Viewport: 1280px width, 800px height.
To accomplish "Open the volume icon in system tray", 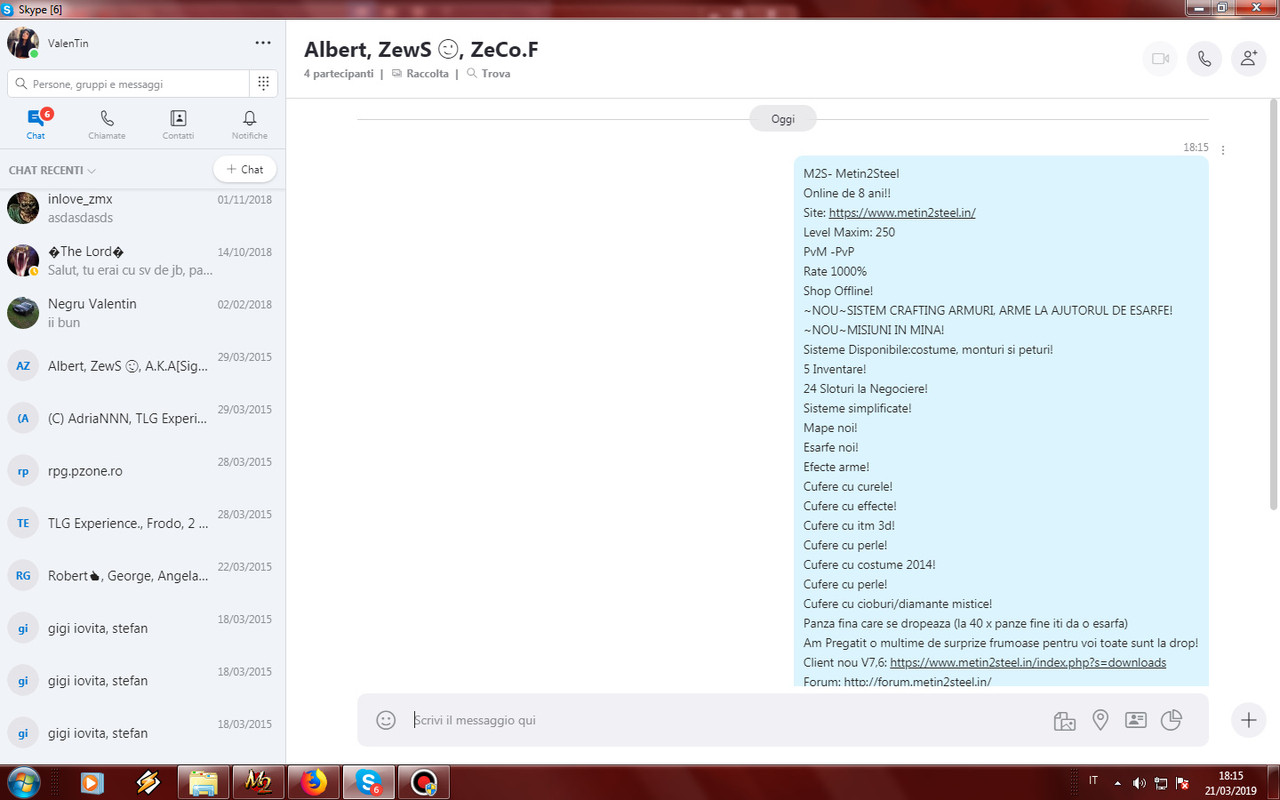I will (1139, 782).
